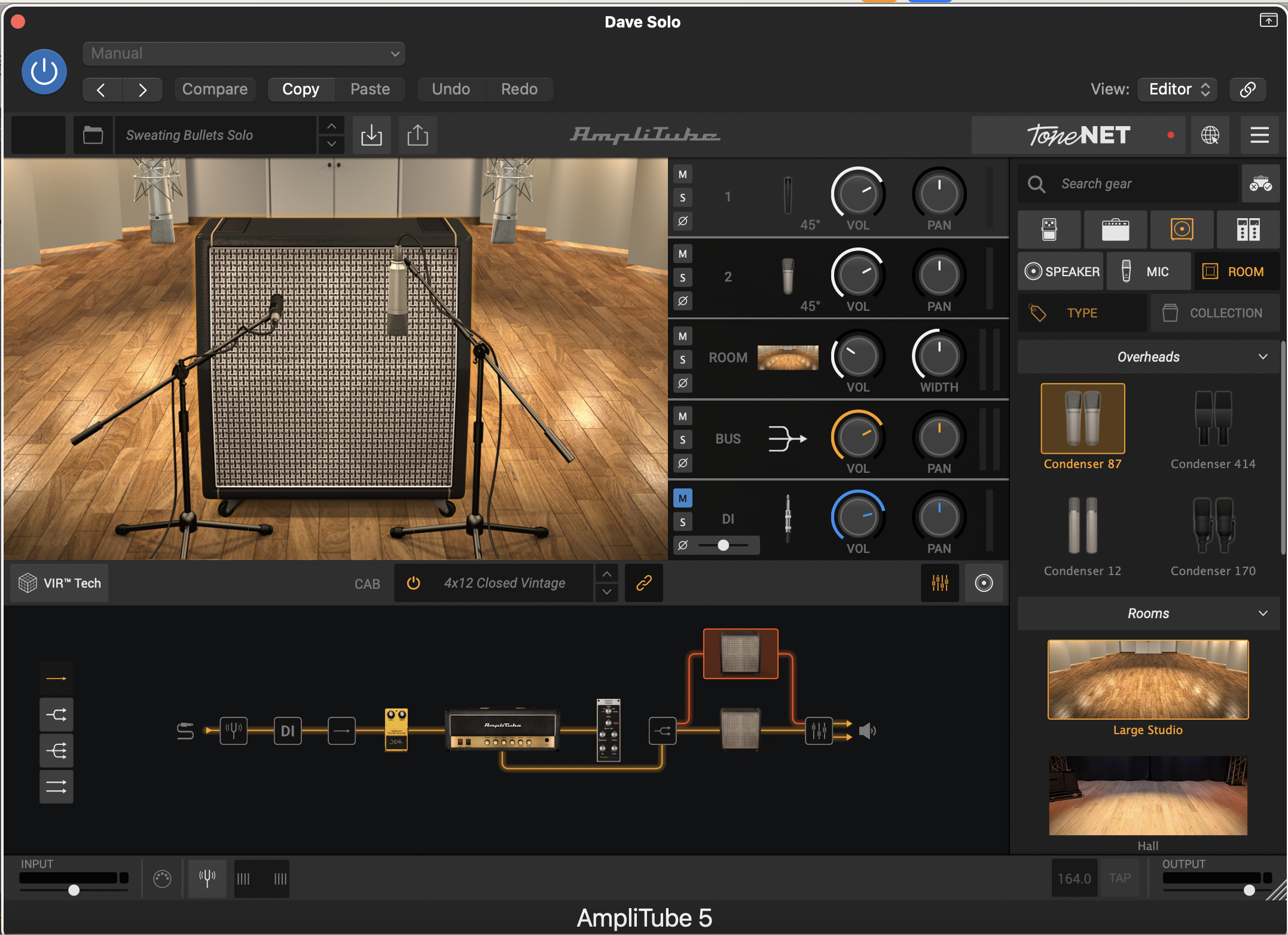Viewport: 1288px width, 935px height.
Task: Step to next preset with down chevron
Action: pyautogui.click(x=331, y=144)
